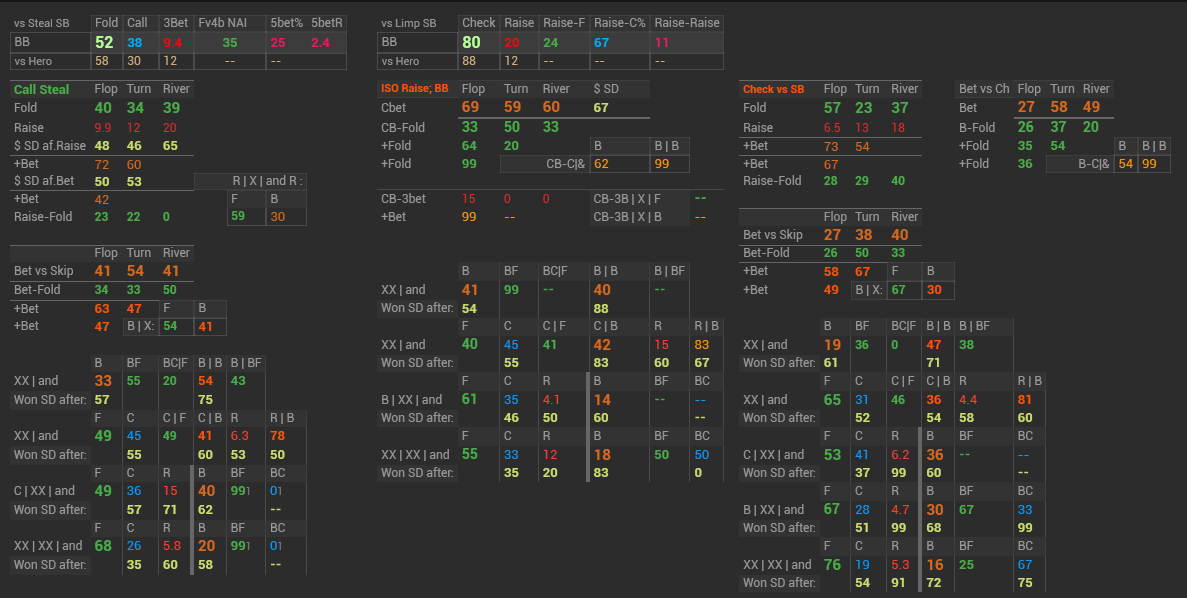Click the CB-C|& label cell
This screenshot has width=1187, height=598.
pyautogui.click(x=565, y=163)
